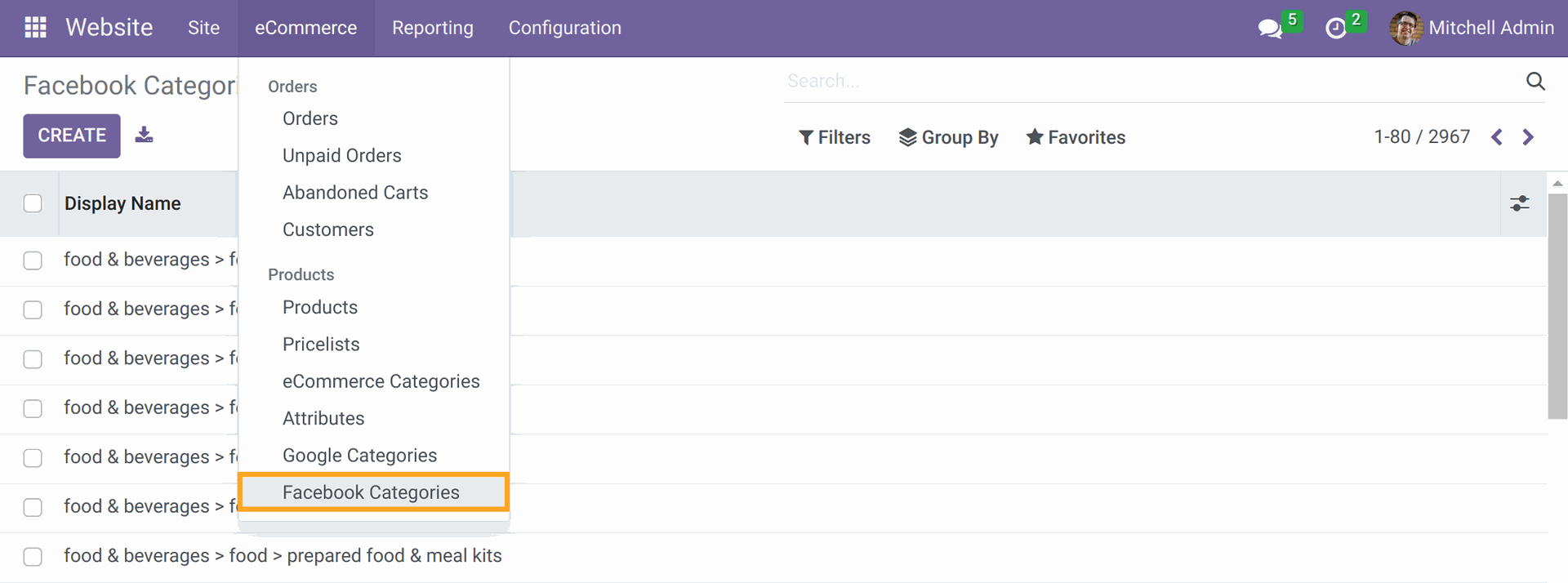
Task: Go to the next page arrow
Action: pos(1528,137)
